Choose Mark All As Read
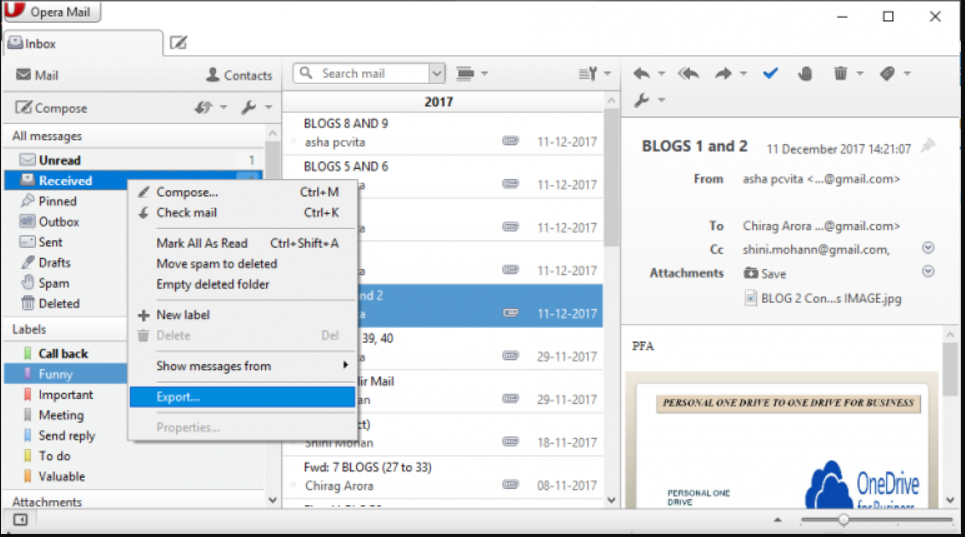 pyautogui.click(x=242, y=243)
